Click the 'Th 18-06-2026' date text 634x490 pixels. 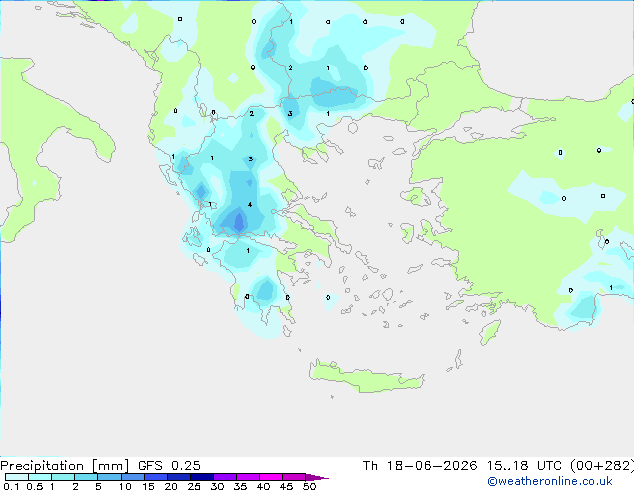420,466
